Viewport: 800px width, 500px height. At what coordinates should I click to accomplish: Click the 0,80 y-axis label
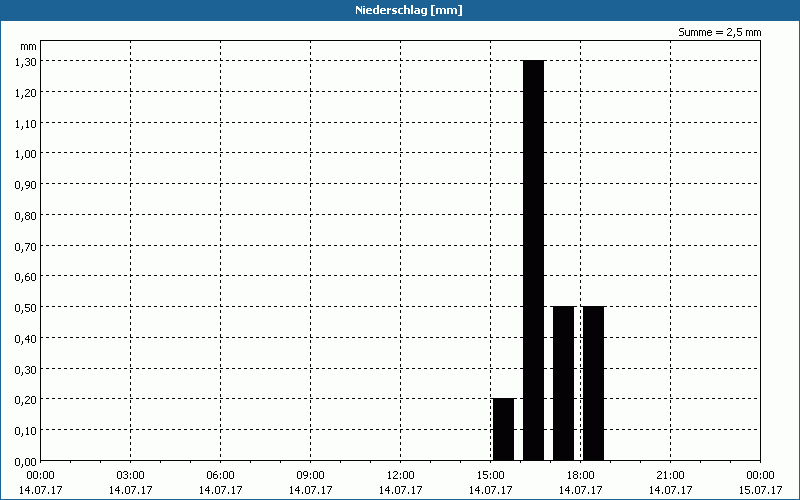click(x=26, y=216)
